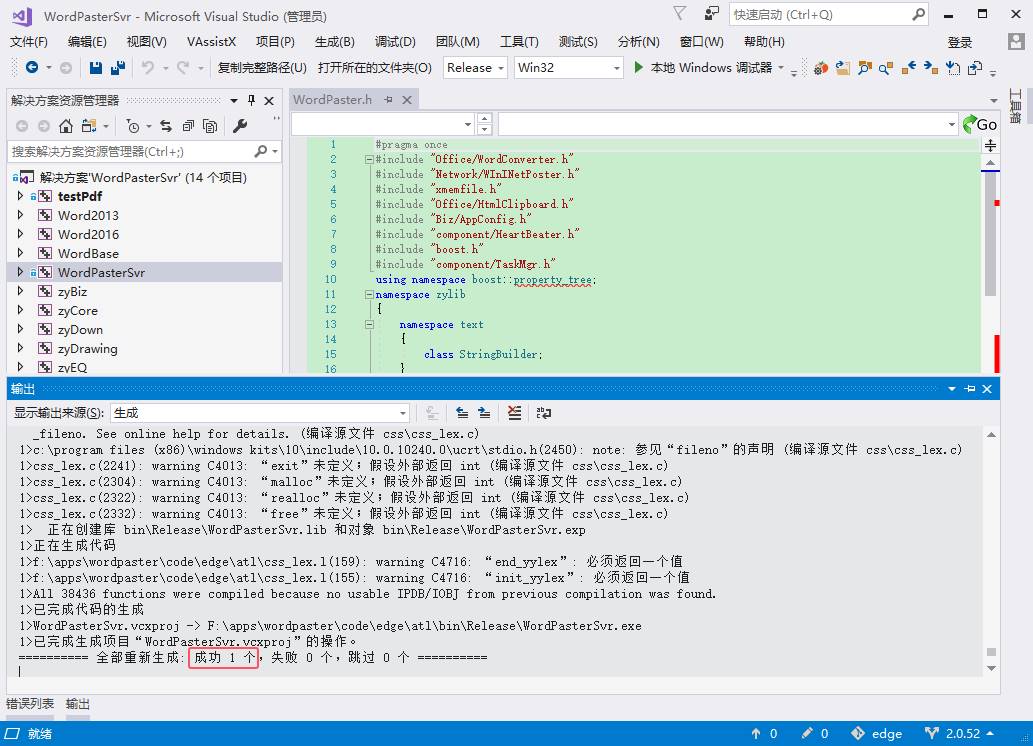Start 本地 Windows 调试器 debugging

coord(704,68)
